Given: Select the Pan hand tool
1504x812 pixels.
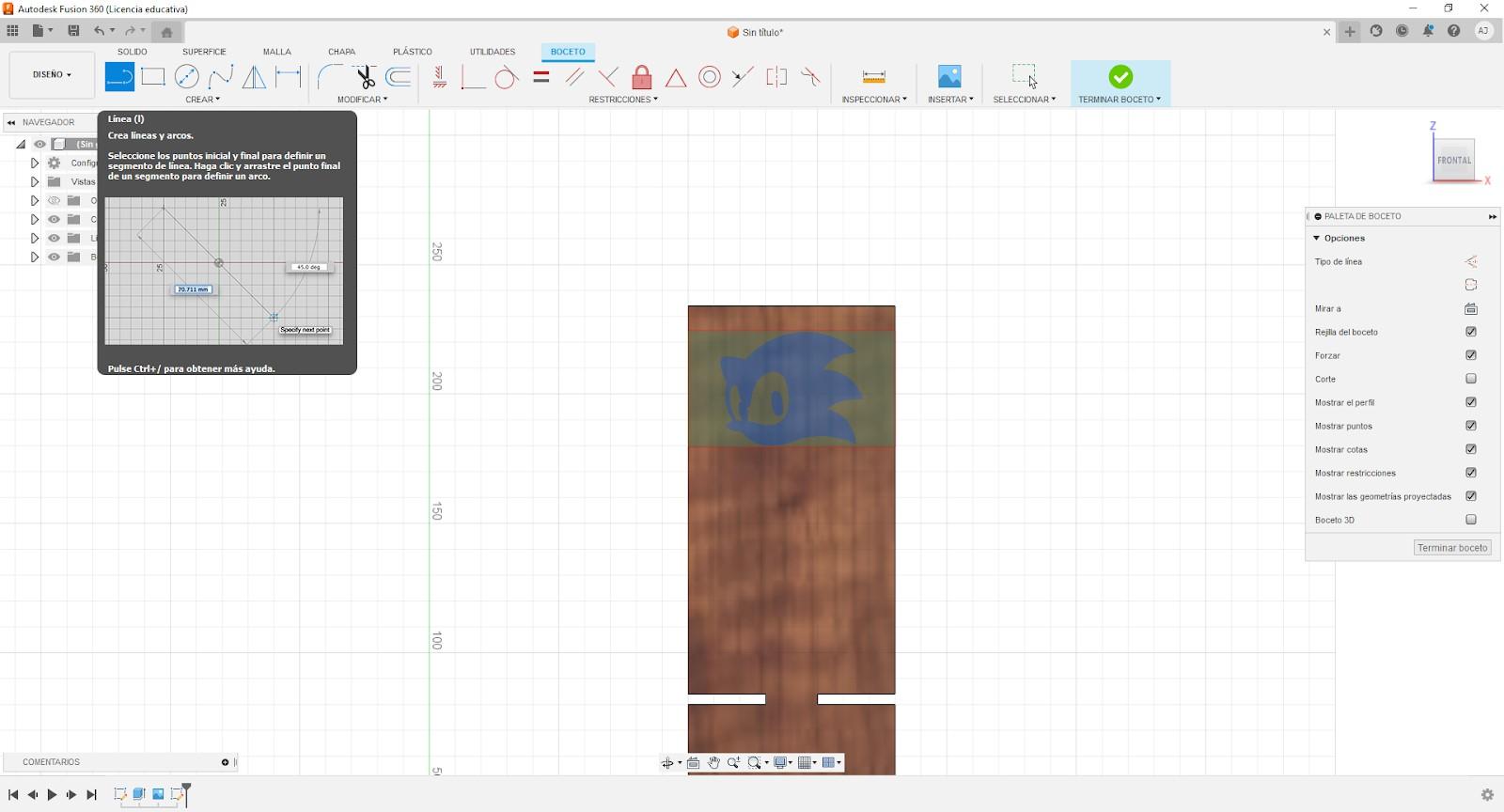Looking at the screenshot, I should pos(713,763).
